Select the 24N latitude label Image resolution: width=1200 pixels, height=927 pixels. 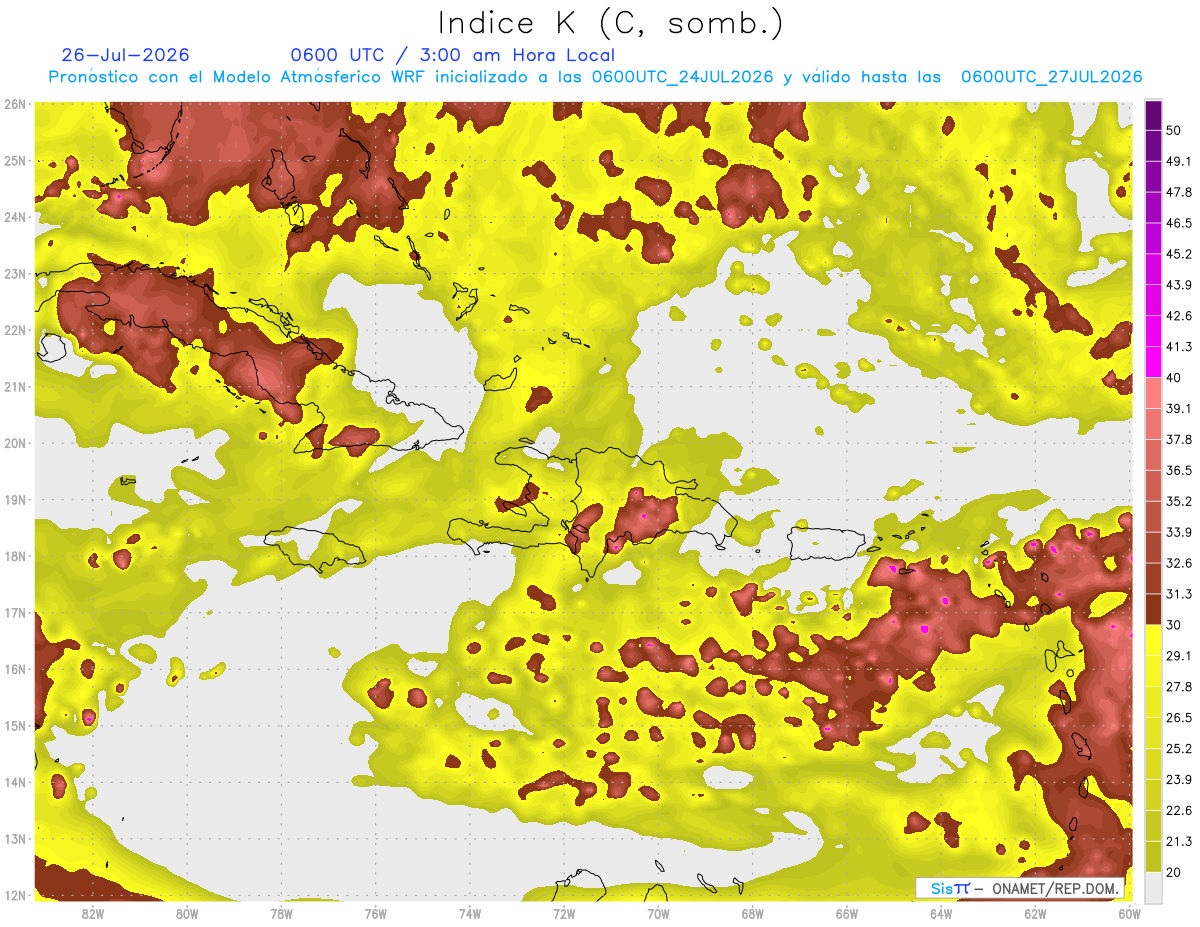pos(15,217)
